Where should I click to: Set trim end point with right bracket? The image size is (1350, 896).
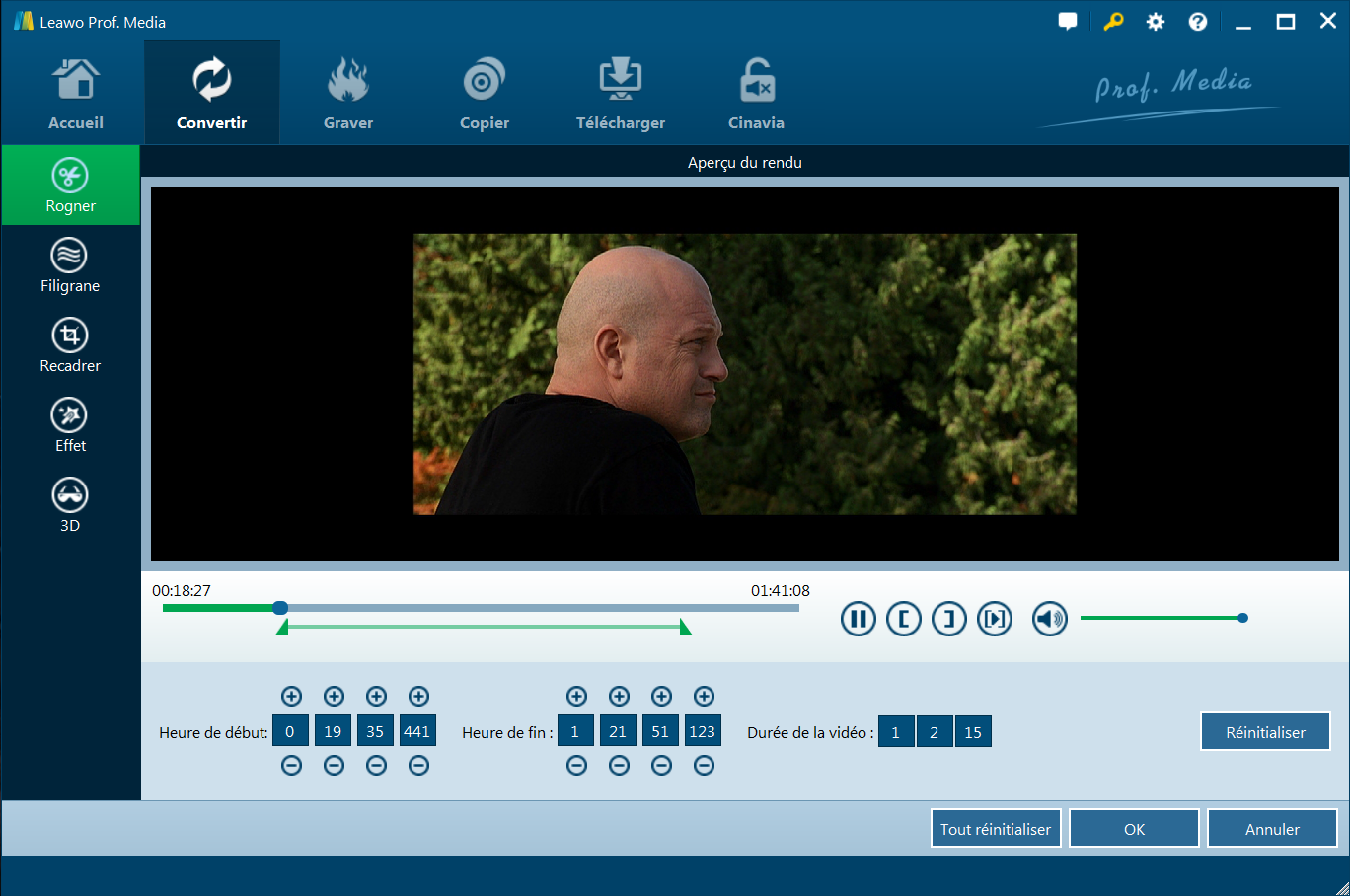(948, 619)
